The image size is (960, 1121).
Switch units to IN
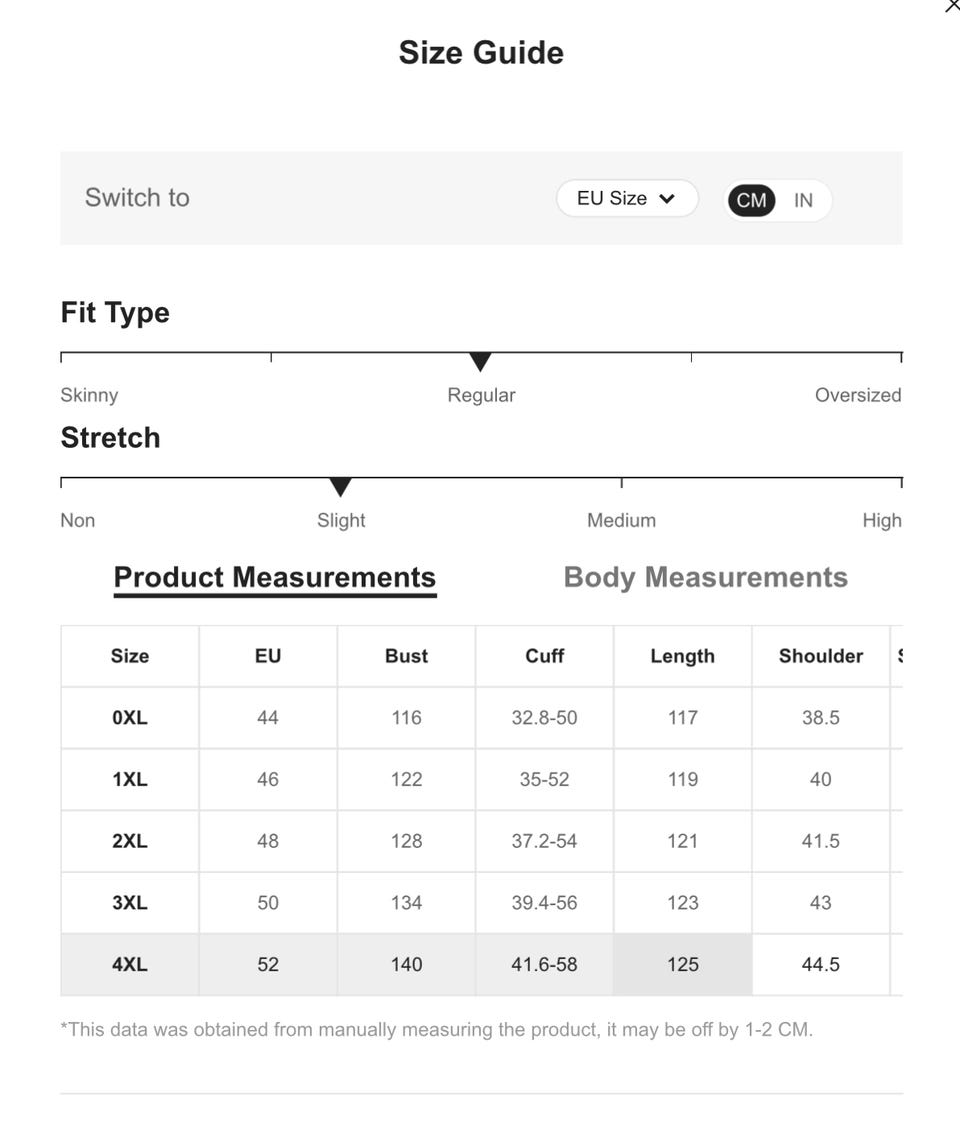[803, 200]
